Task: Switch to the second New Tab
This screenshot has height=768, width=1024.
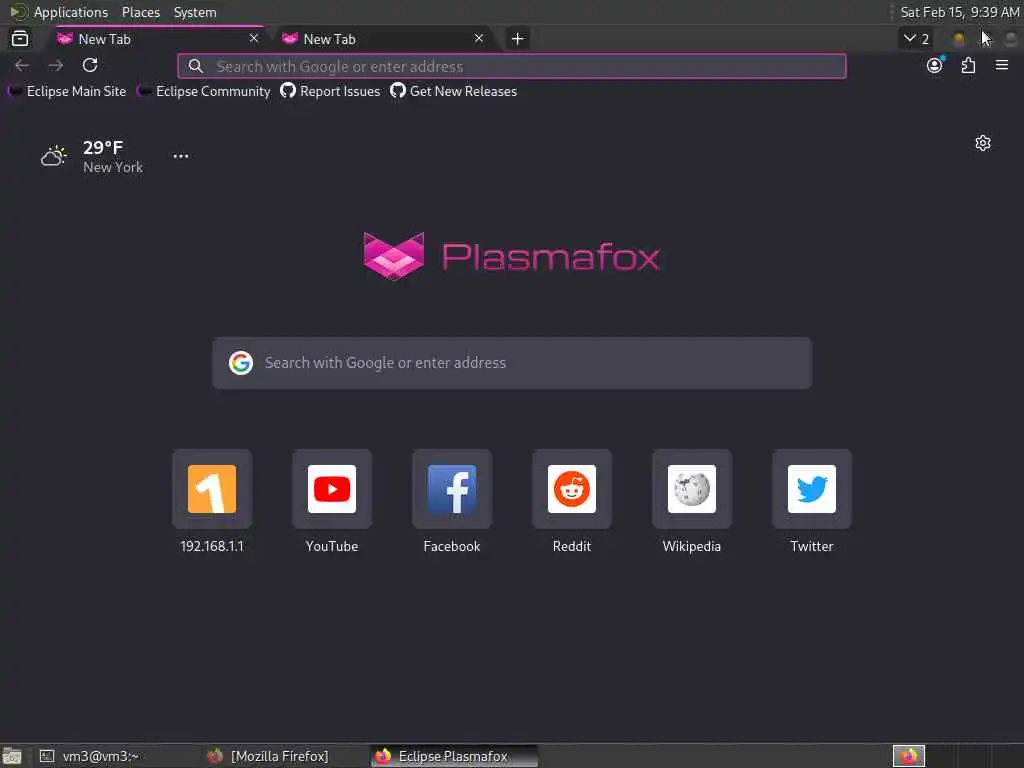Action: click(x=385, y=39)
